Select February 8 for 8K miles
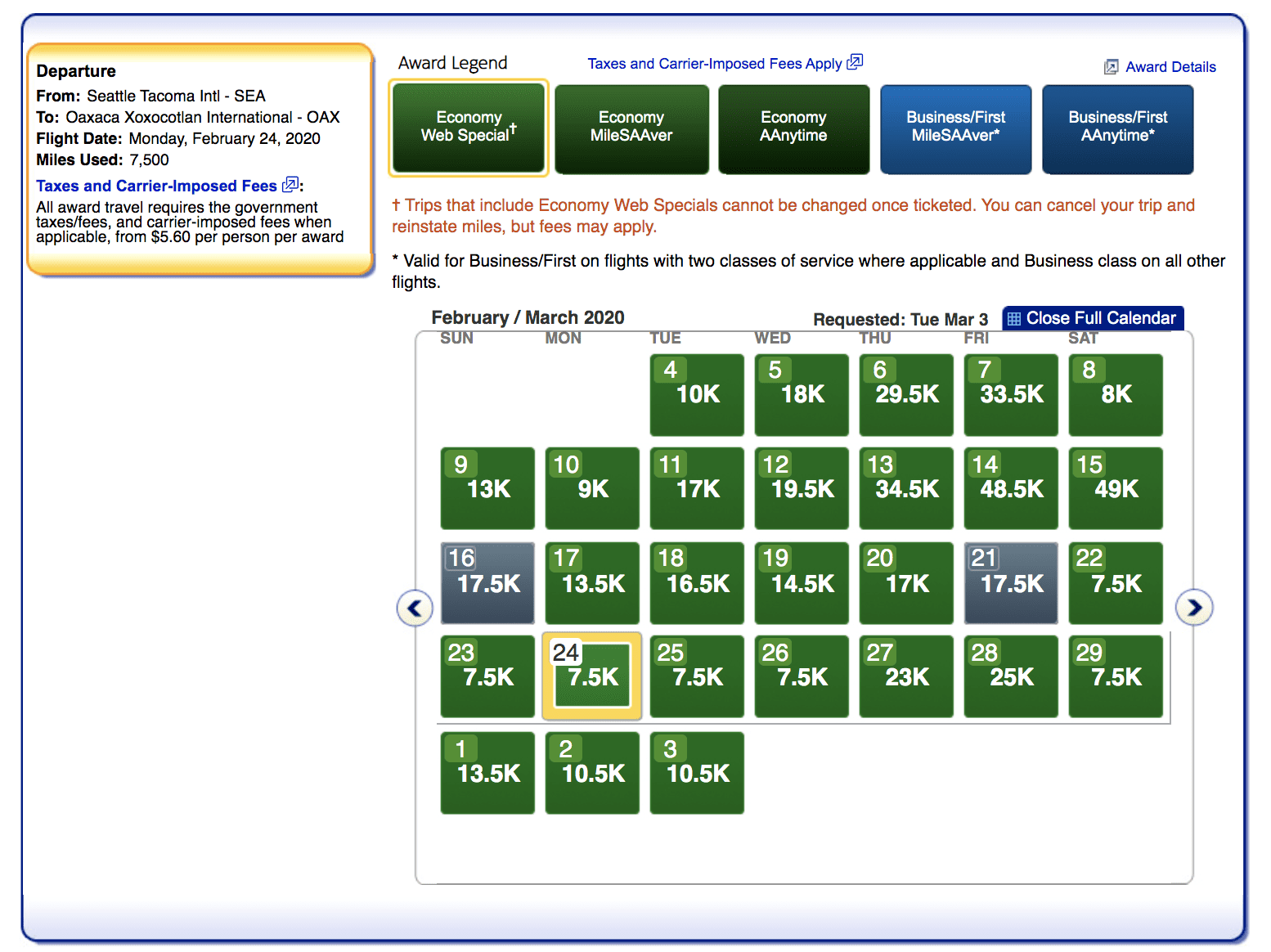Screen dimensions: 1271x952 [1116, 394]
